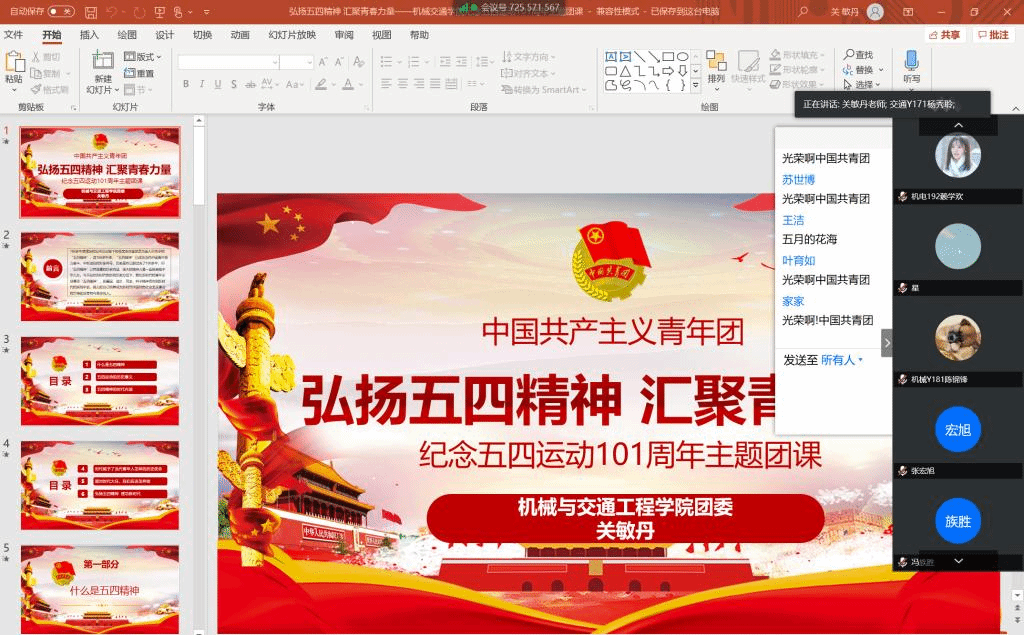This screenshot has width=1024, height=635.
Task: Click 查找 (Find) button
Action: tap(858, 55)
